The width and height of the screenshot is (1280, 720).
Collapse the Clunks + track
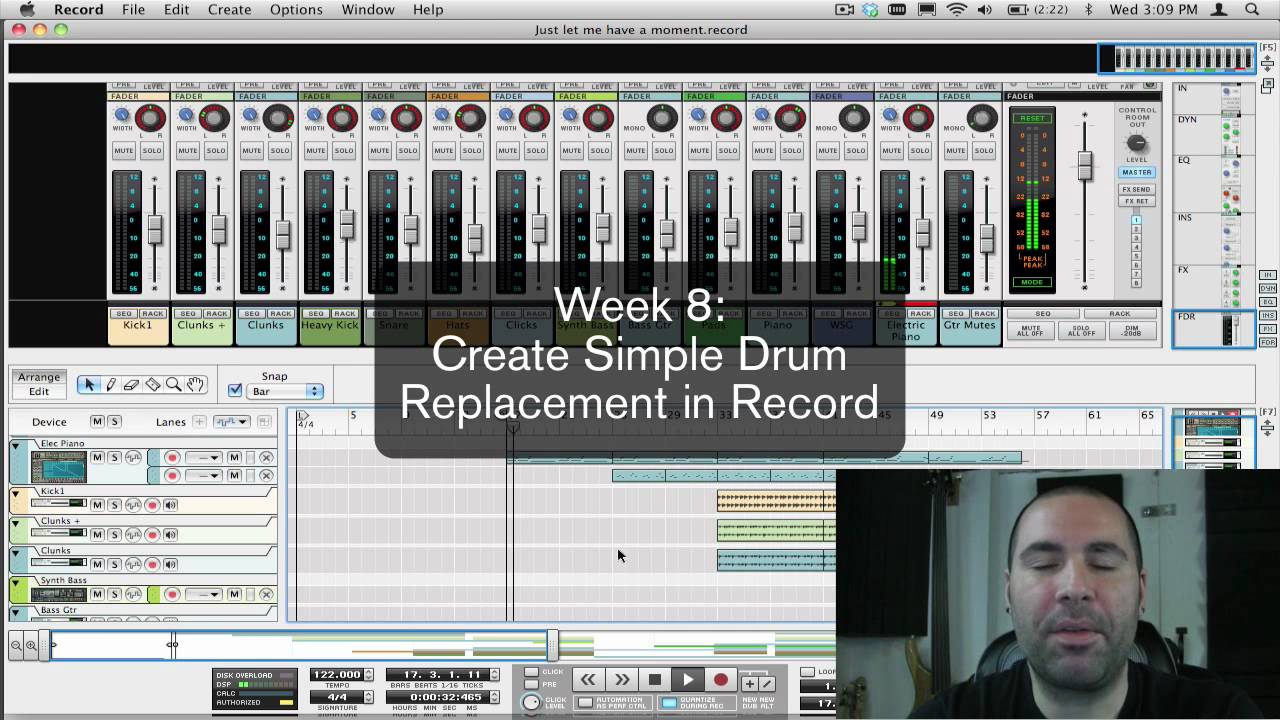(x=15, y=522)
